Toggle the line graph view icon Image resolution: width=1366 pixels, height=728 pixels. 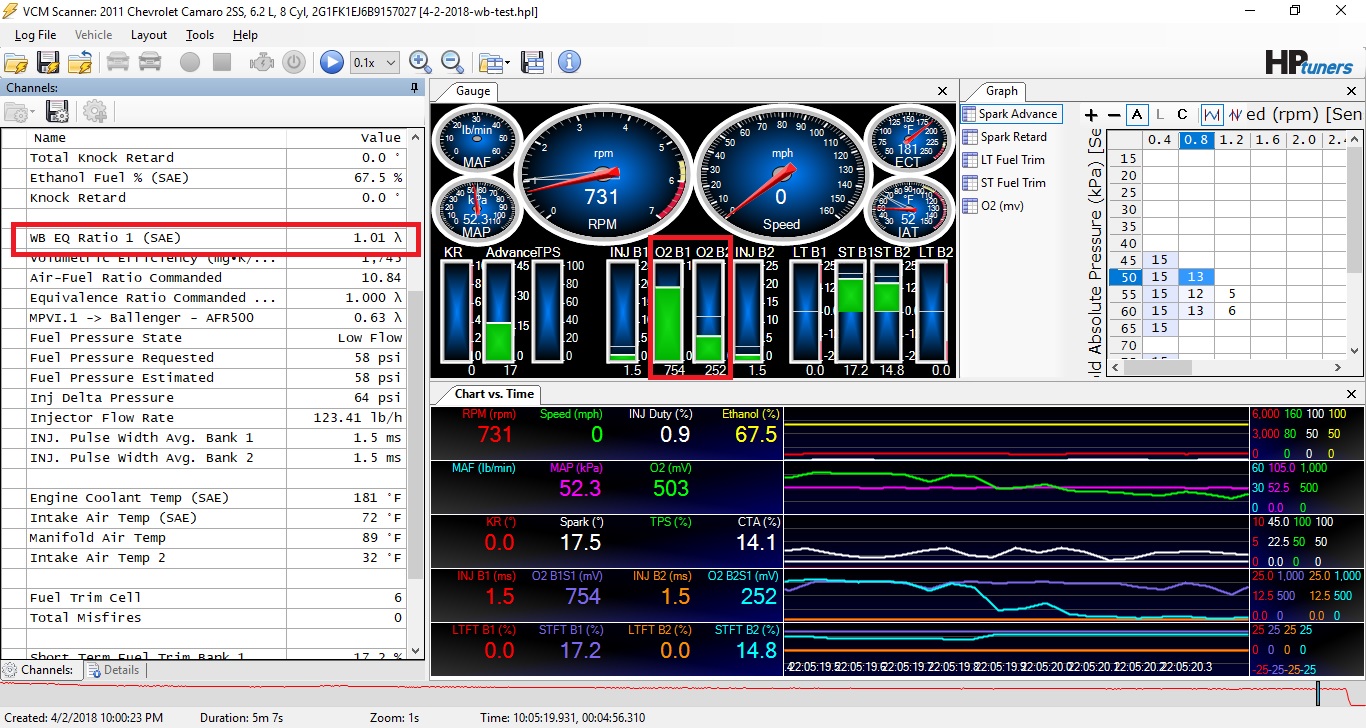(1212, 115)
